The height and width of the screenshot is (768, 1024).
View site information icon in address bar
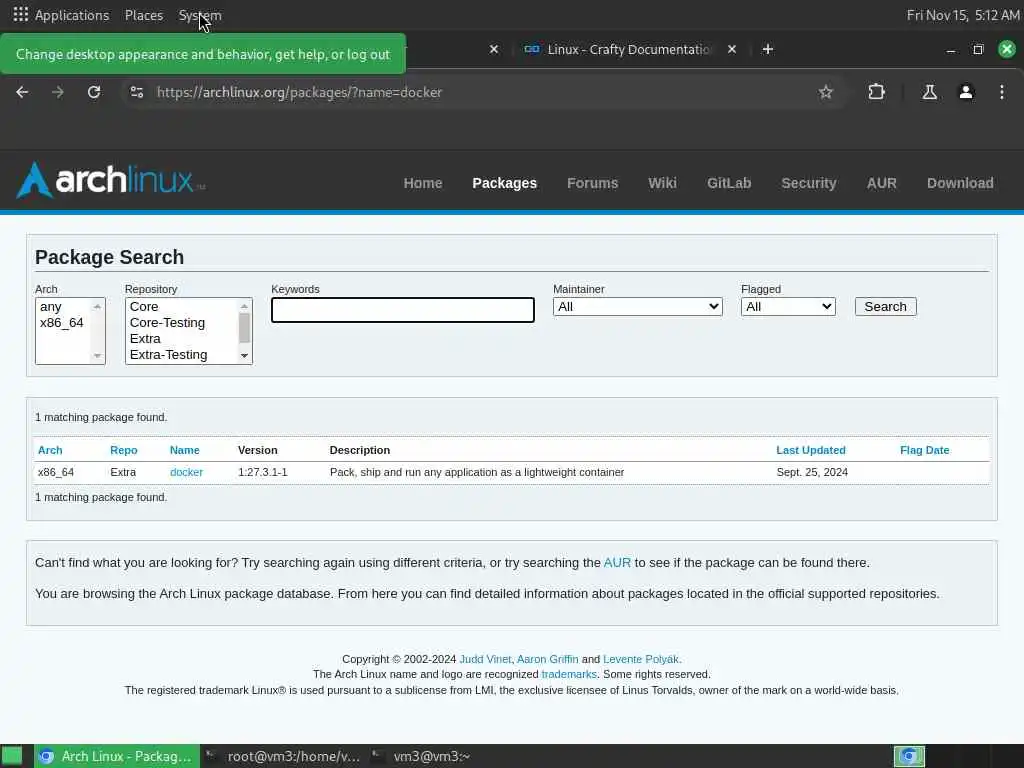point(136,92)
